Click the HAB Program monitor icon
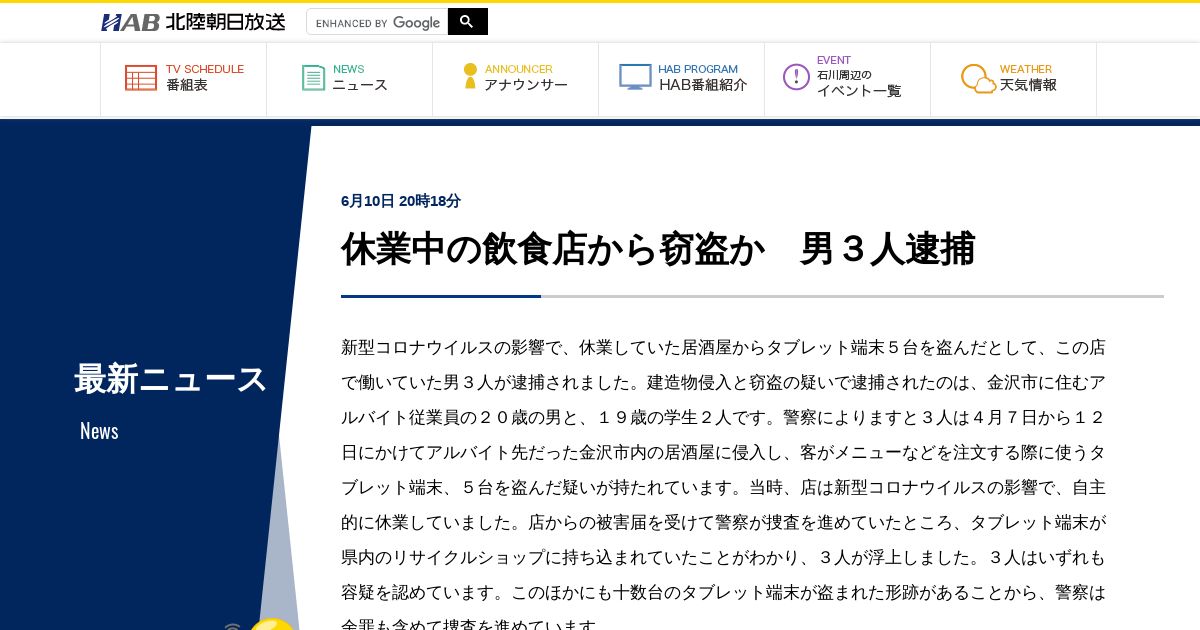The image size is (1200, 630). [635, 77]
